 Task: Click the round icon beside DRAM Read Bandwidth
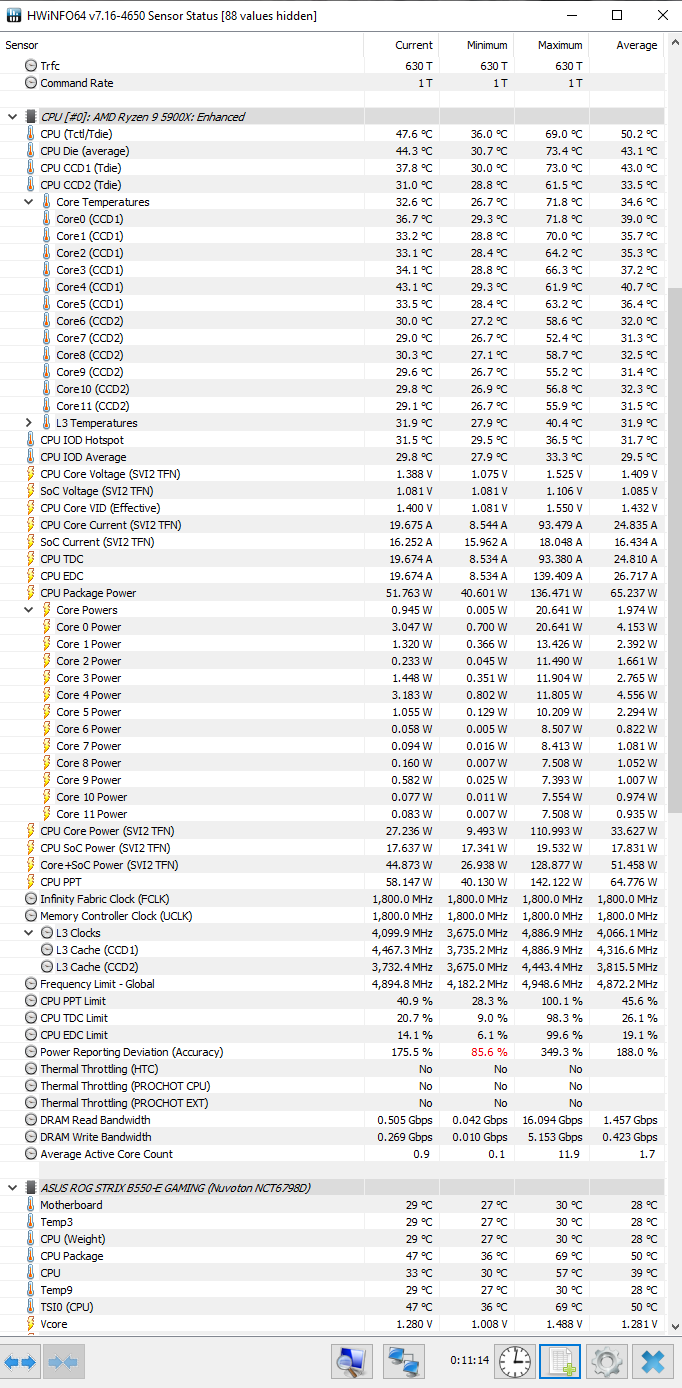click(x=30, y=1120)
